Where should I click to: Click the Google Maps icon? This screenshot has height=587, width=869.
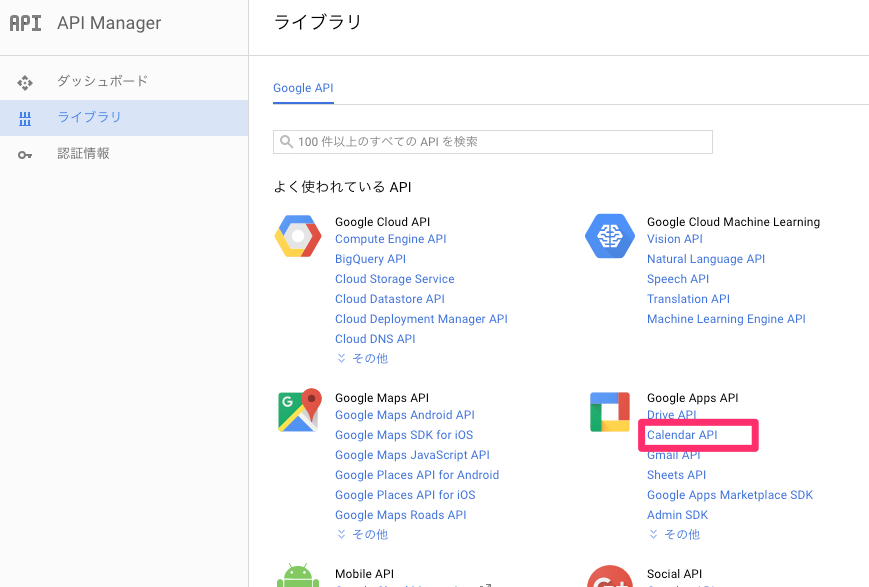coord(300,410)
